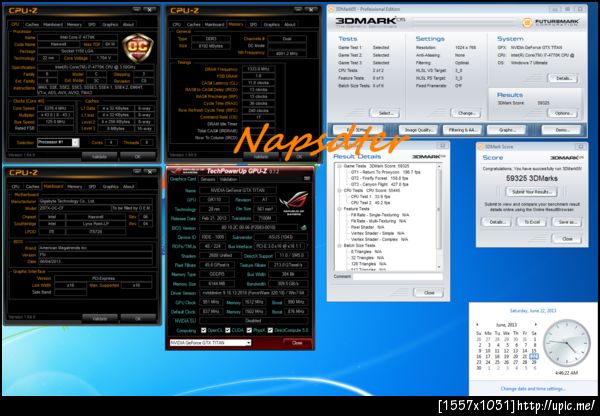The width and height of the screenshot is (600, 416).
Task: Click Details... in 3DMark Score window
Action: pos(496,222)
